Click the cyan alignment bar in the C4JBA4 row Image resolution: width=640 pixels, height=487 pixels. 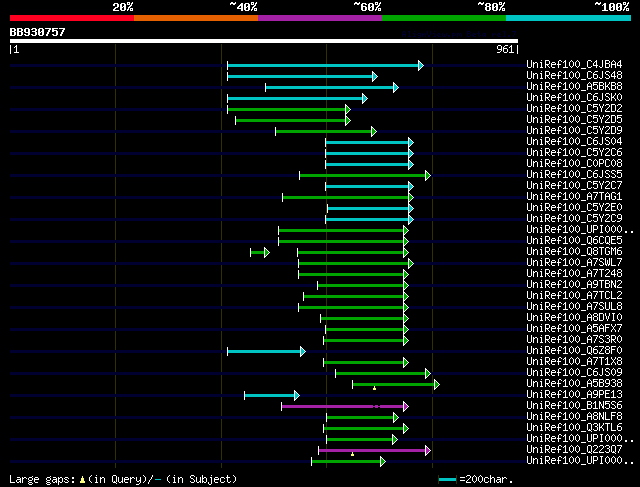coord(323,65)
